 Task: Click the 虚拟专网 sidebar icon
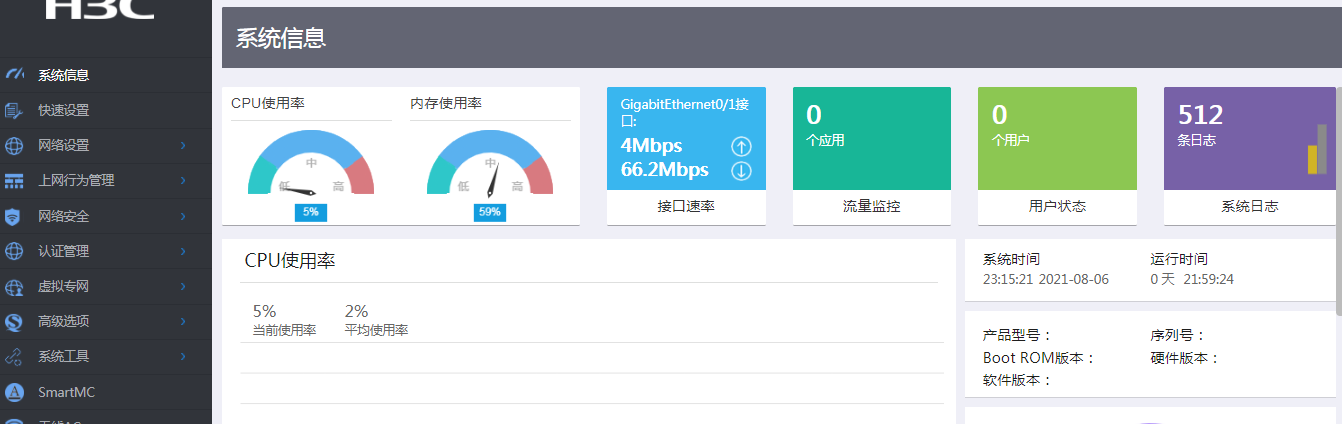tap(14, 287)
